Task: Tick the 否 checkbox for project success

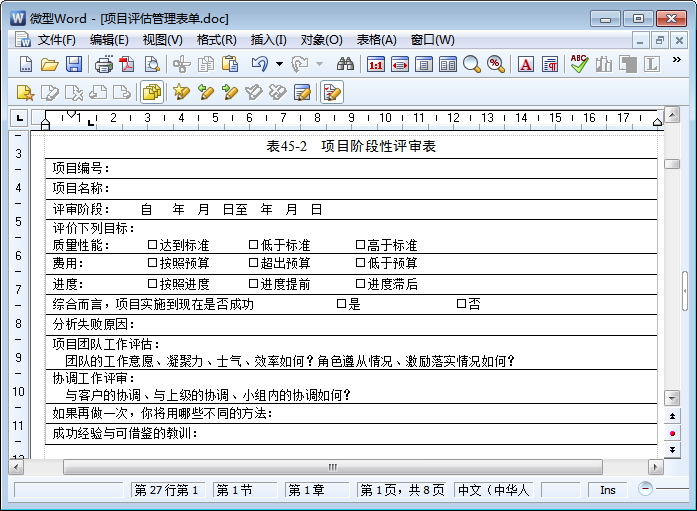Action: tap(461, 303)
